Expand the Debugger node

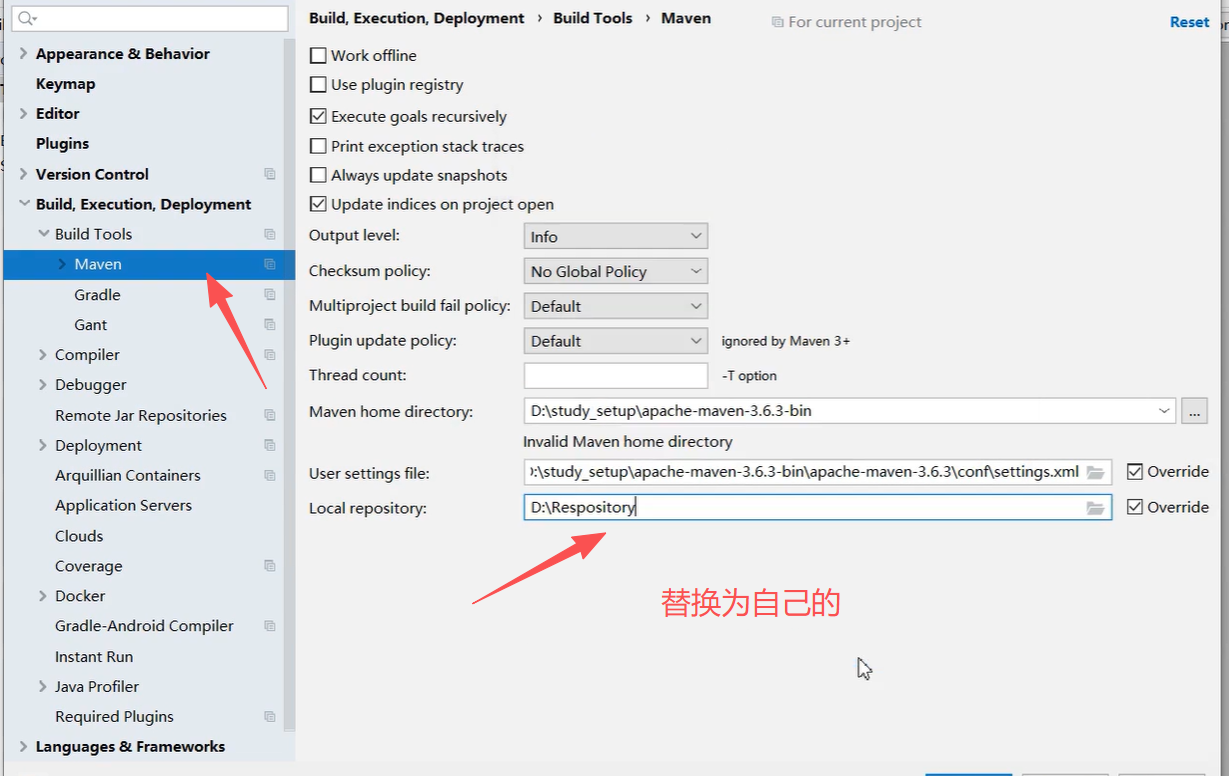(x=43, y=385)
